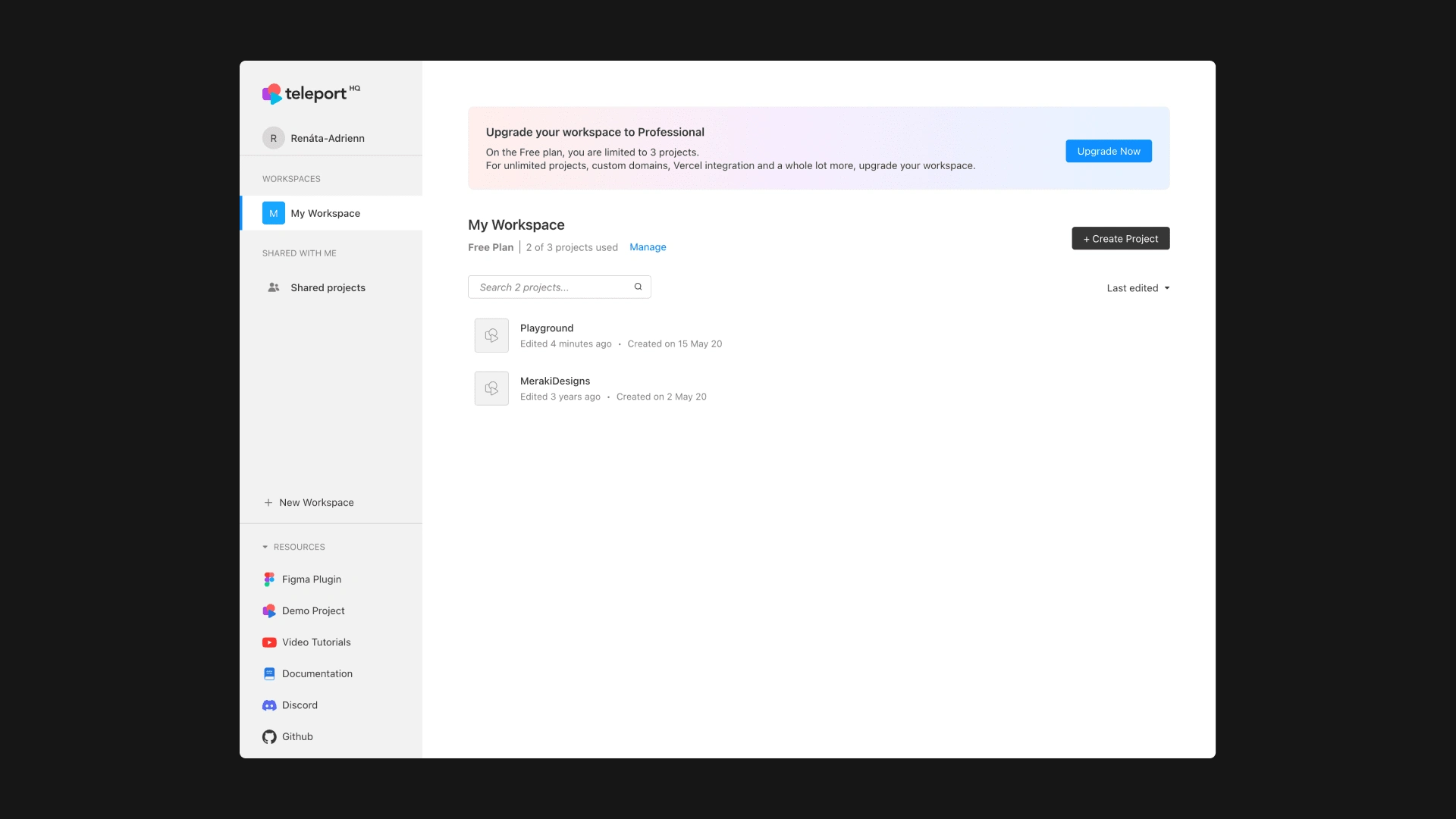
Task: Click the Shared projects people icon
Action: click(274, 287)
